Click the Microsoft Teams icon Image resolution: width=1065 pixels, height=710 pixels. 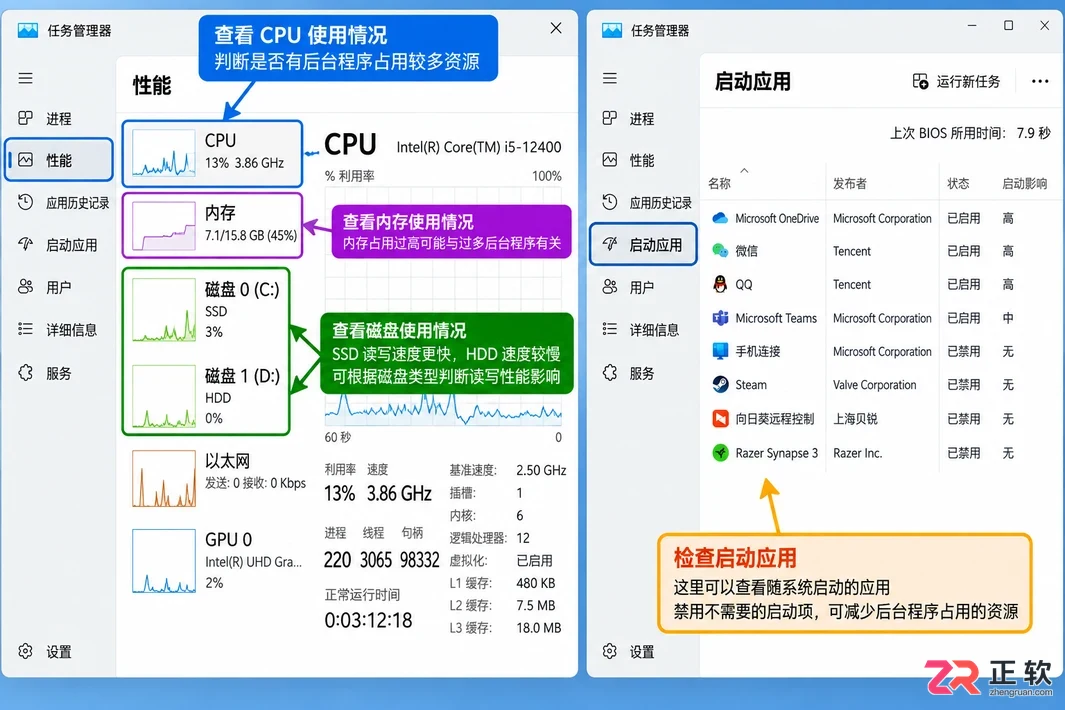(x=720, y=317)
